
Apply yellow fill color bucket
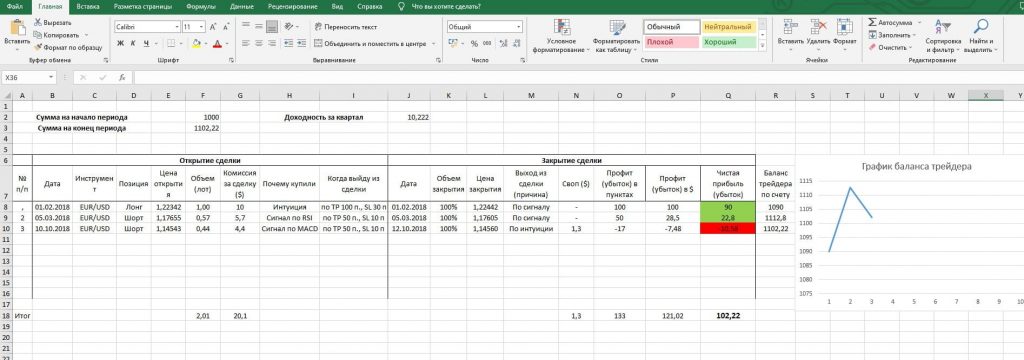pos(196,44)
